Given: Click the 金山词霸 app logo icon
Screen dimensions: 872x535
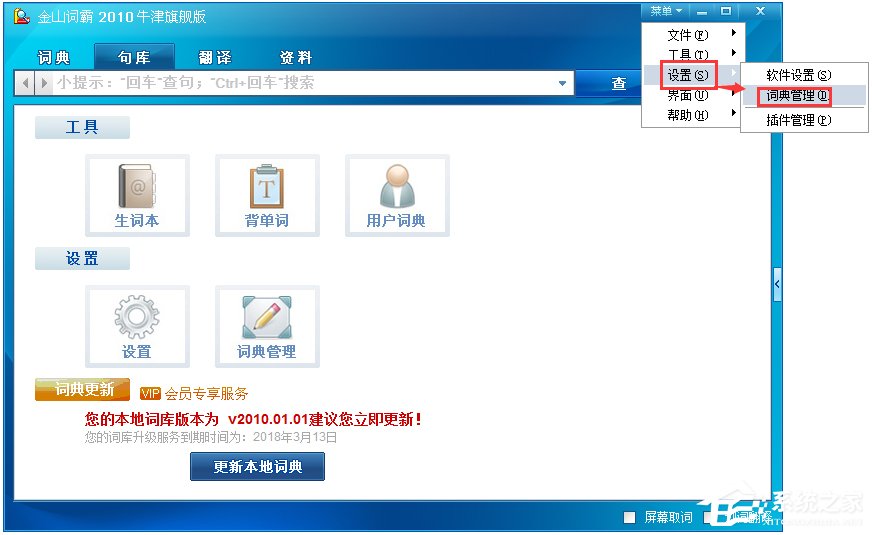Looking at the screenshot, I should [x=22, y=16].
